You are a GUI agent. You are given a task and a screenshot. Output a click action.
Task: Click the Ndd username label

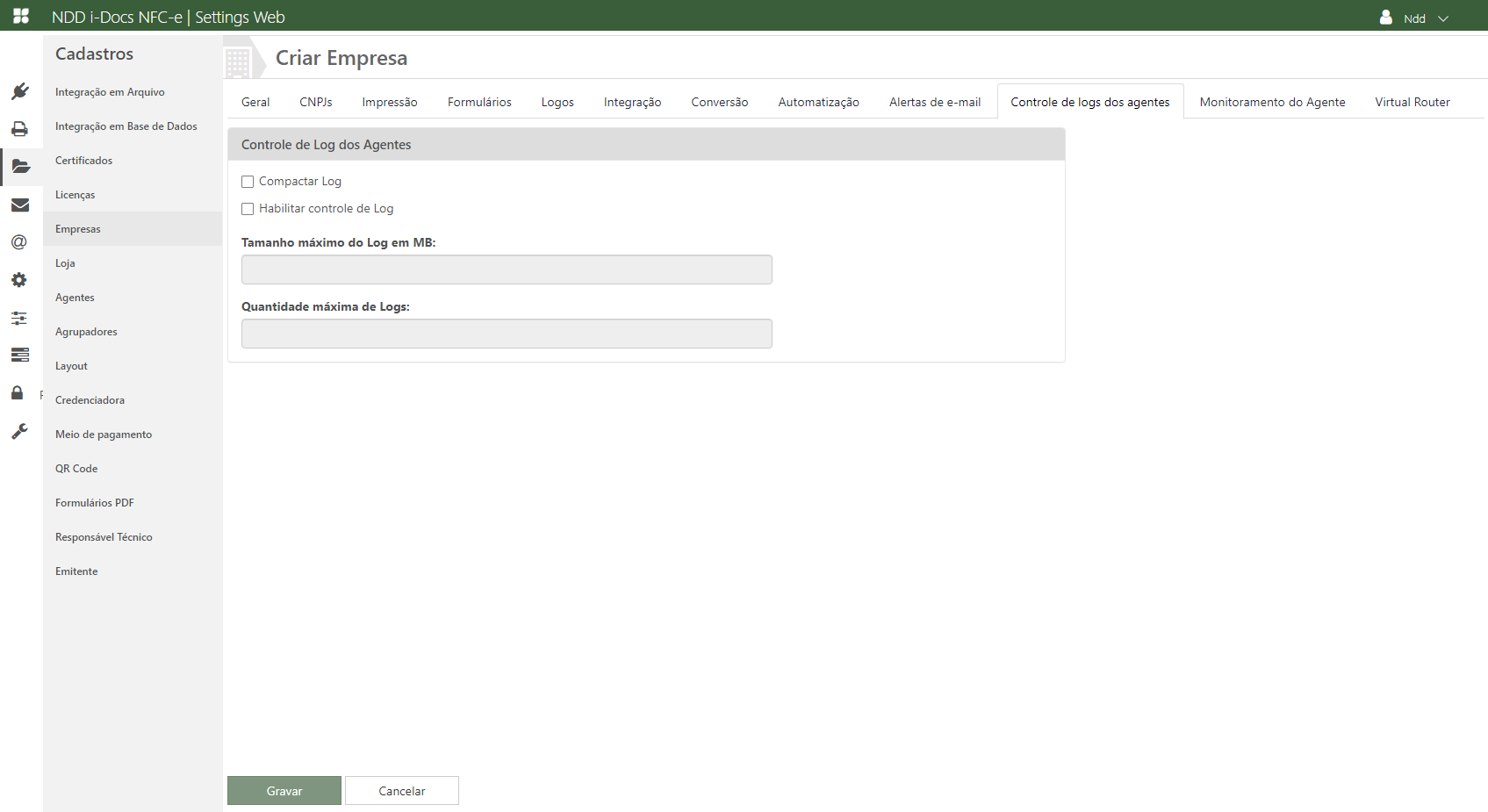[1414, 18]
